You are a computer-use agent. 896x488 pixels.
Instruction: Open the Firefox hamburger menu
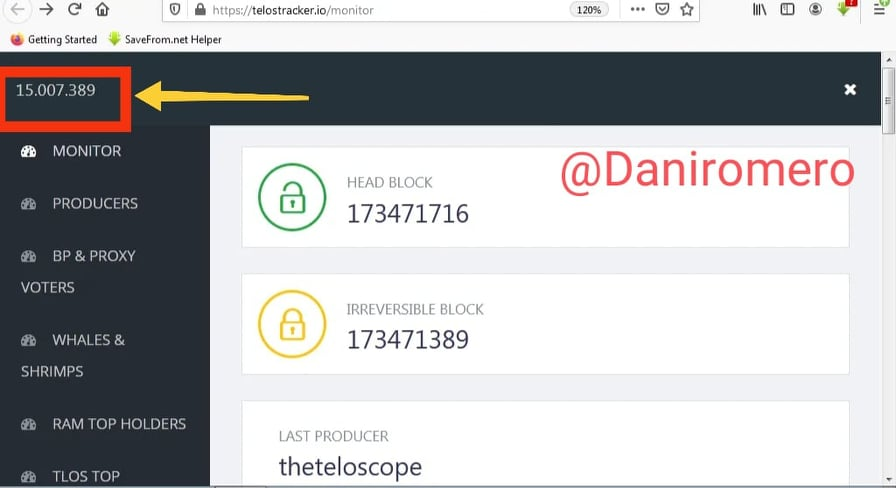879,9
